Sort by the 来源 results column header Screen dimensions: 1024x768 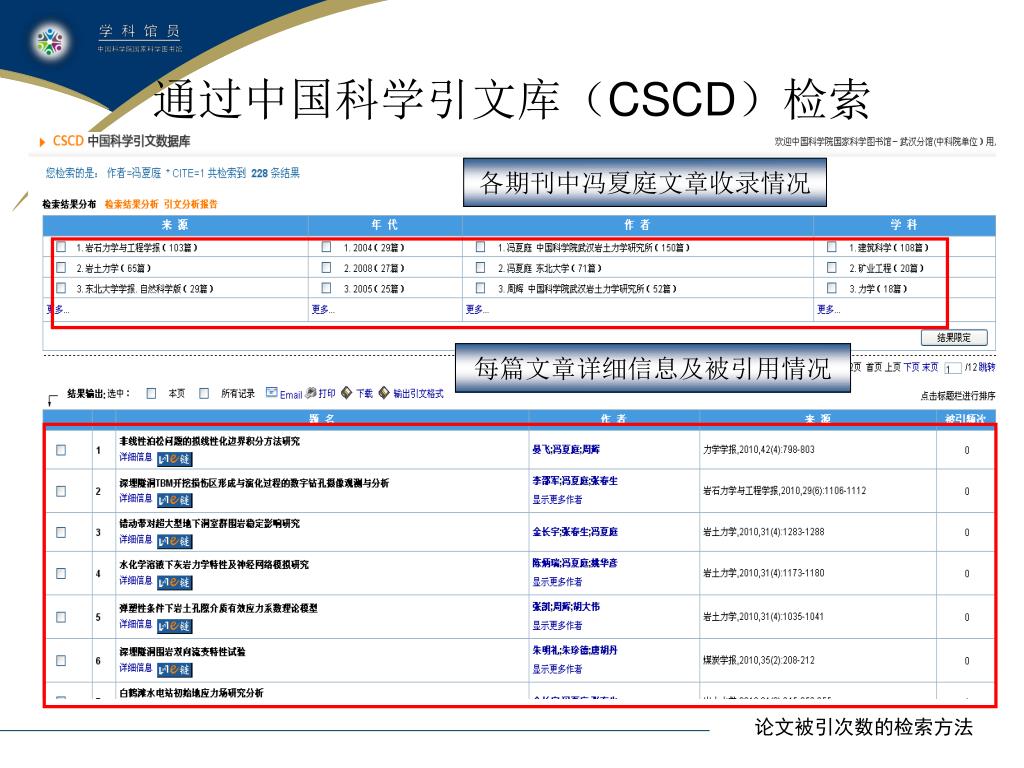pos(817,419)
